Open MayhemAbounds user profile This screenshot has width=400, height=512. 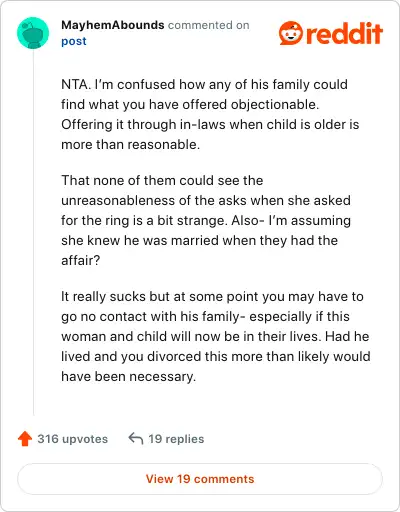point(113,25)
